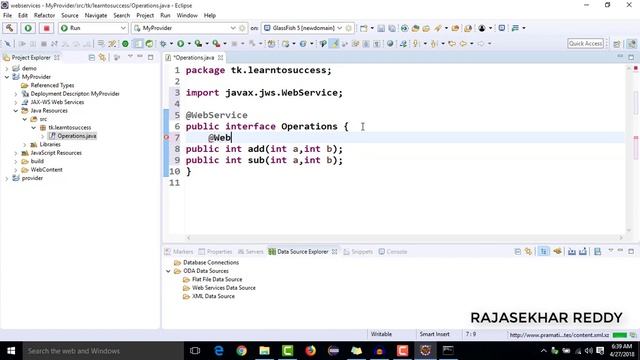Switch to the Snippets tab
Image resolution: width=640 pixels, height=360 pixels.
point(358,252)
